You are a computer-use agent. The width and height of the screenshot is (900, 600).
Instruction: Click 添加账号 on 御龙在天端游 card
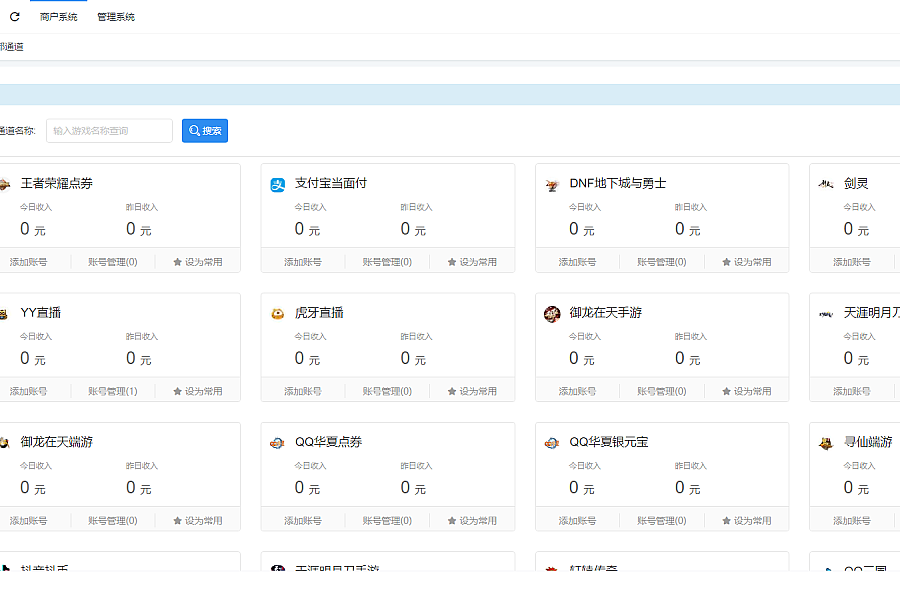point(28,521)
